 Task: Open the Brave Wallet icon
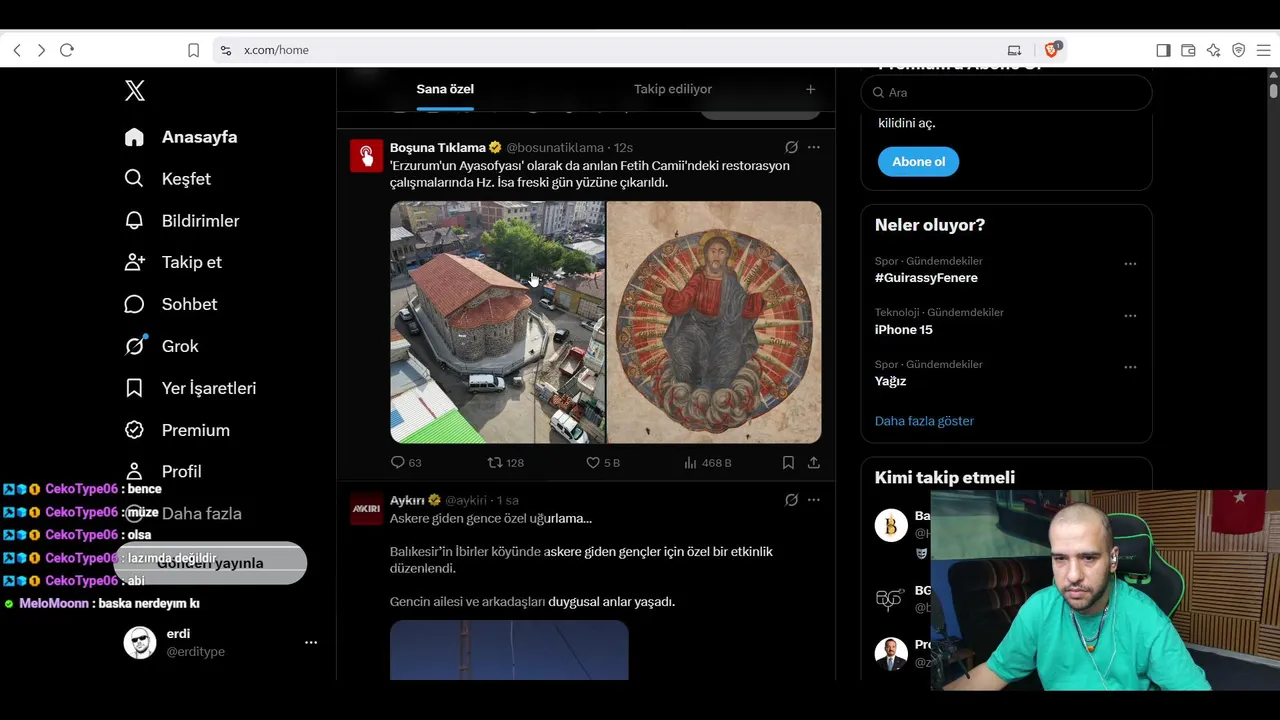[1188, 50]
